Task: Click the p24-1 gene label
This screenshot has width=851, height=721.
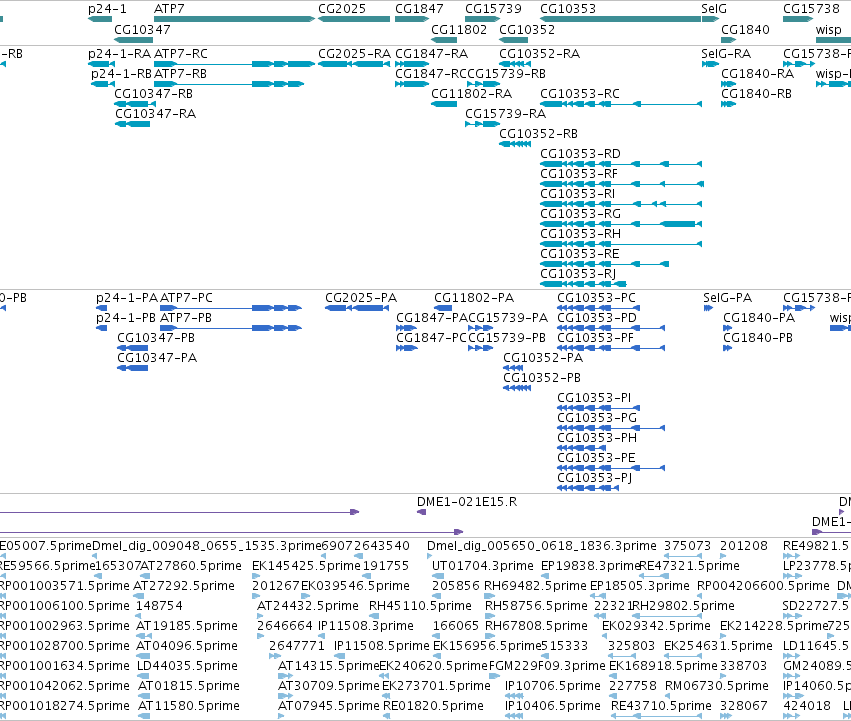Action: 107,9
